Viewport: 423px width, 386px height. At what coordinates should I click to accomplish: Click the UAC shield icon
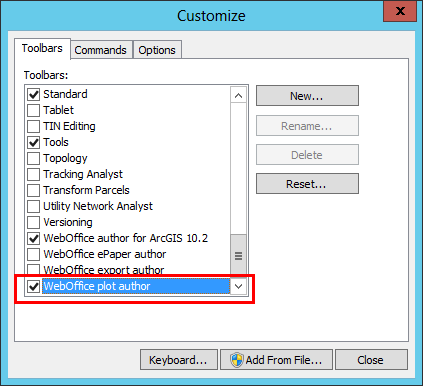[x=237, y=360]
